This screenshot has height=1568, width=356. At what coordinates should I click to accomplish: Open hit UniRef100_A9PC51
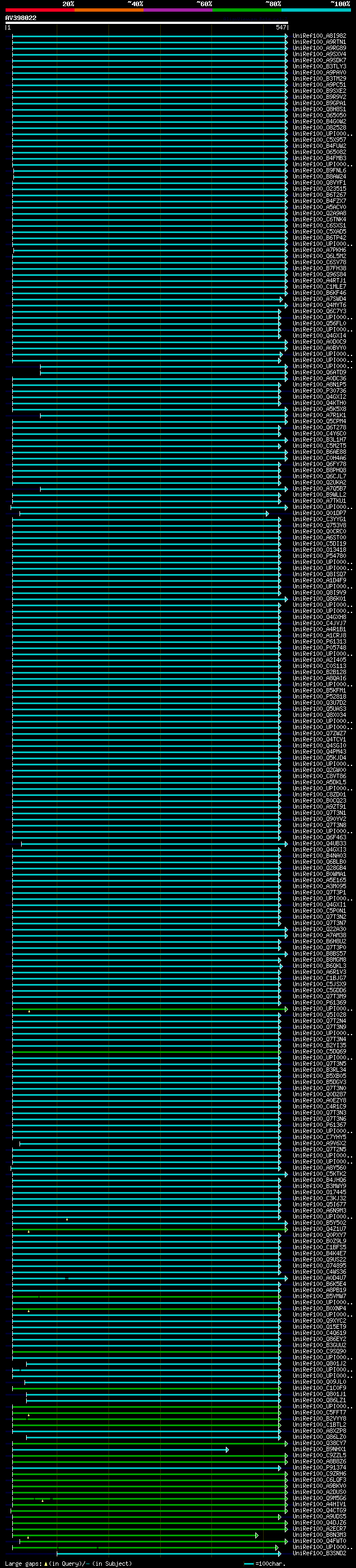(319, 85)
